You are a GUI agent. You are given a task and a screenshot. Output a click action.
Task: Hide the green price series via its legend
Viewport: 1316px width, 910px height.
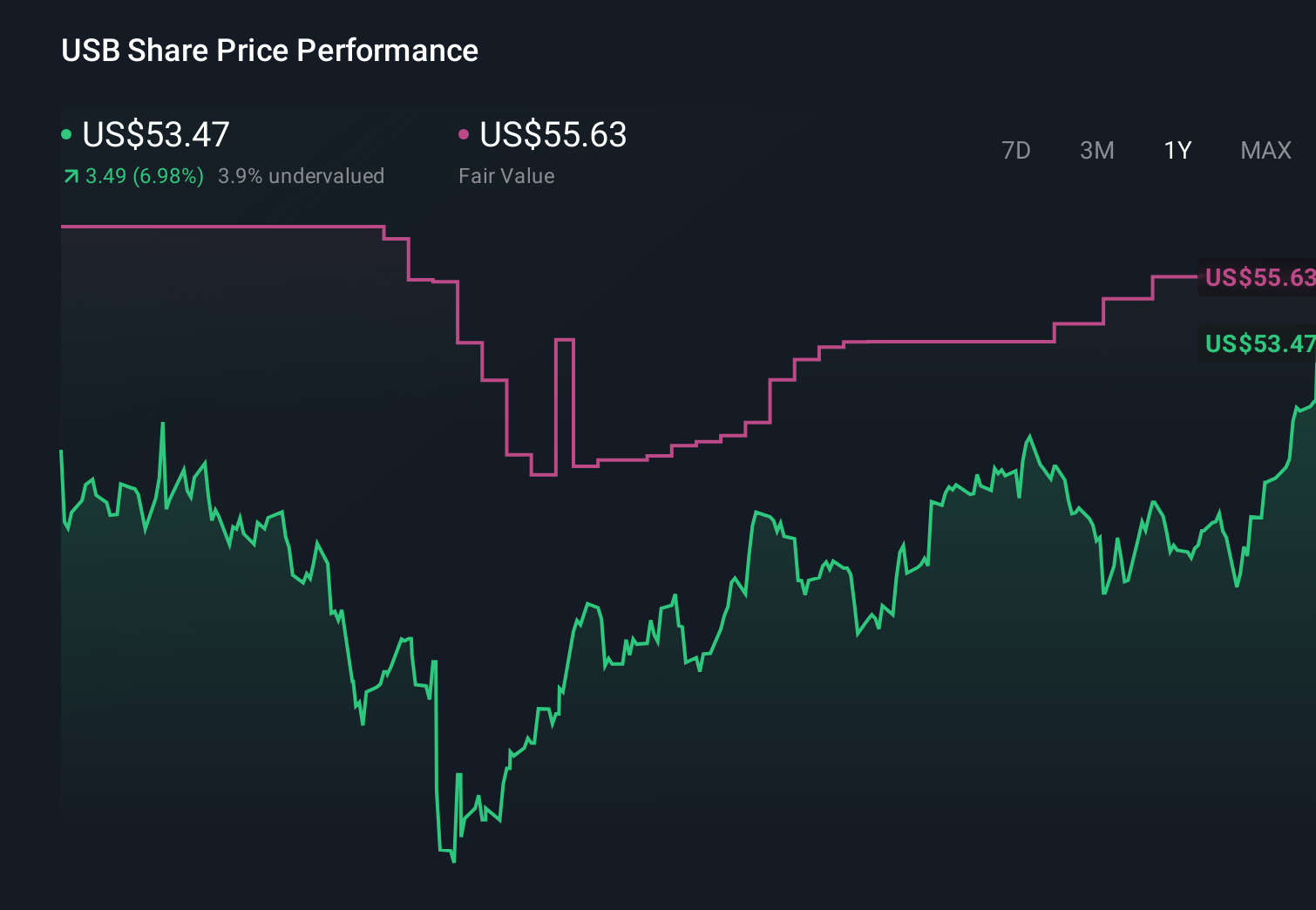(66, 133)
